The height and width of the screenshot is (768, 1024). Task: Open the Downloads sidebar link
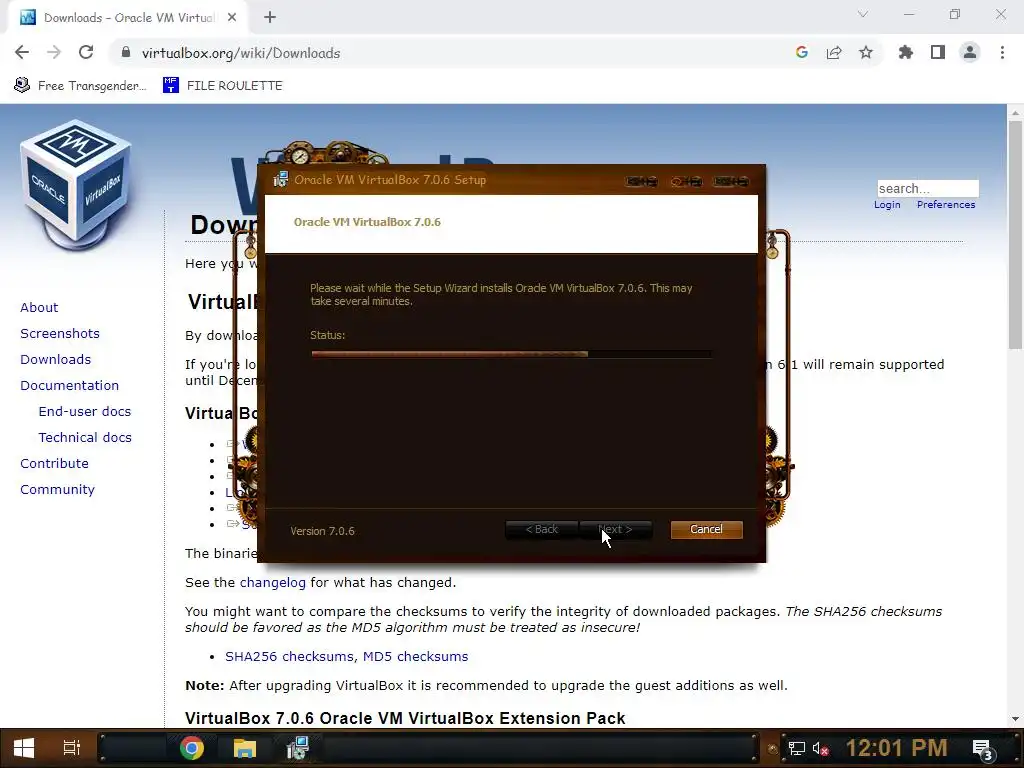coord(56,359)
